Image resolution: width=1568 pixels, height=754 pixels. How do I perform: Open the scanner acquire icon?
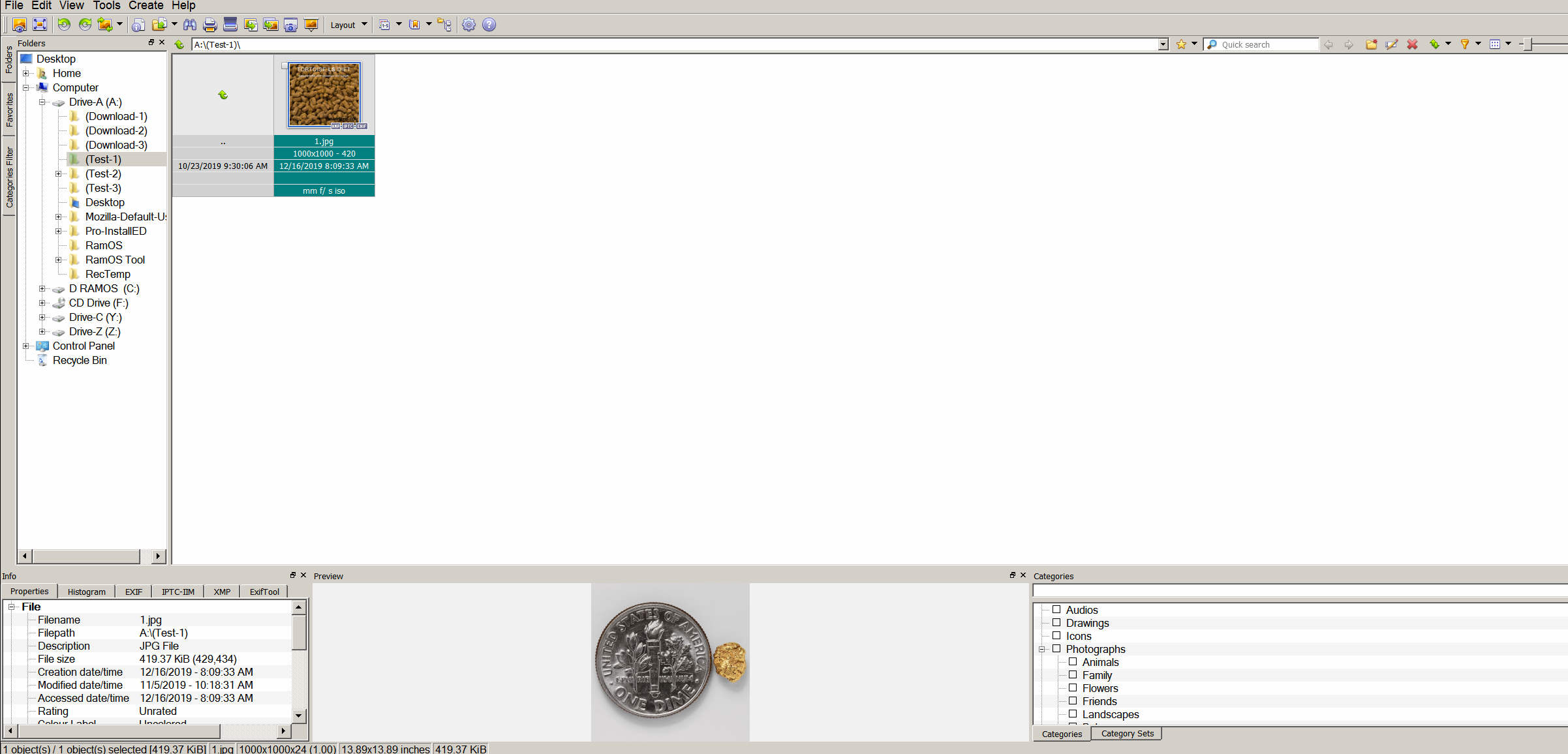coord(230,25)
